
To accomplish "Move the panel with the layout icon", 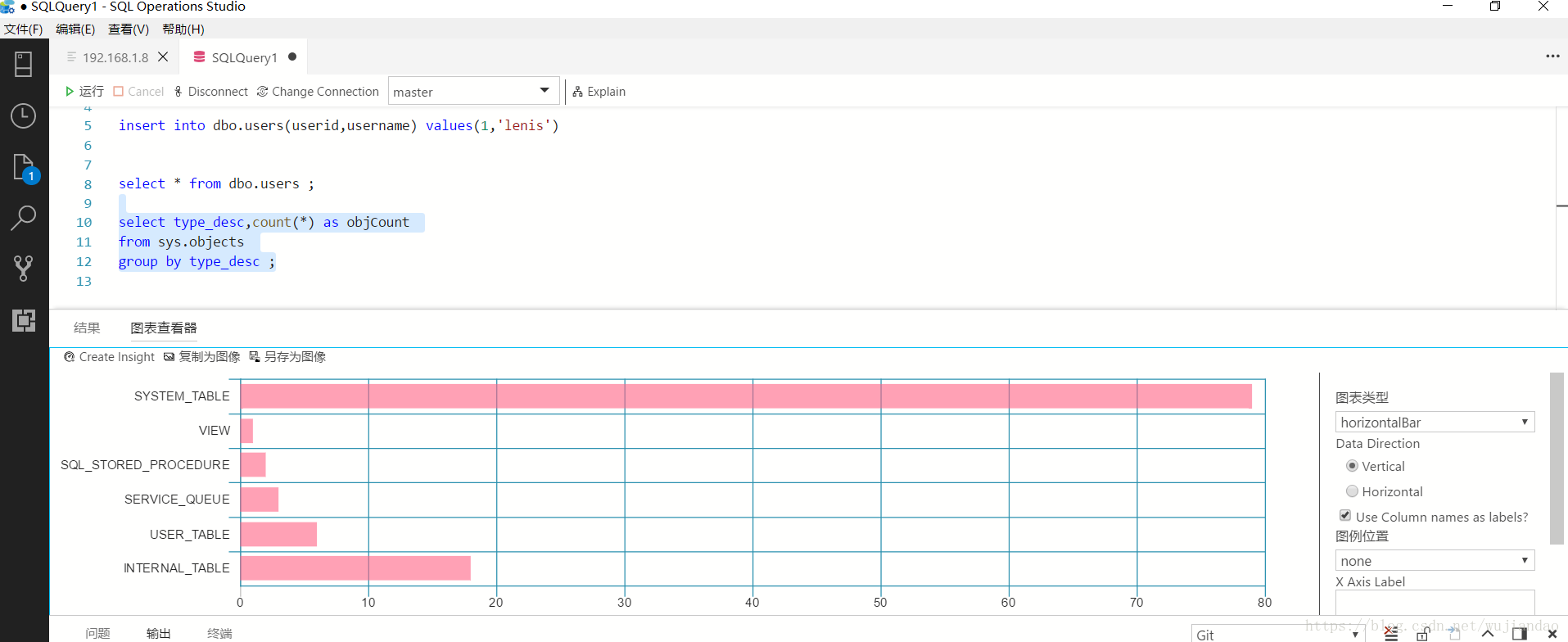I will tap(1520, 634).
